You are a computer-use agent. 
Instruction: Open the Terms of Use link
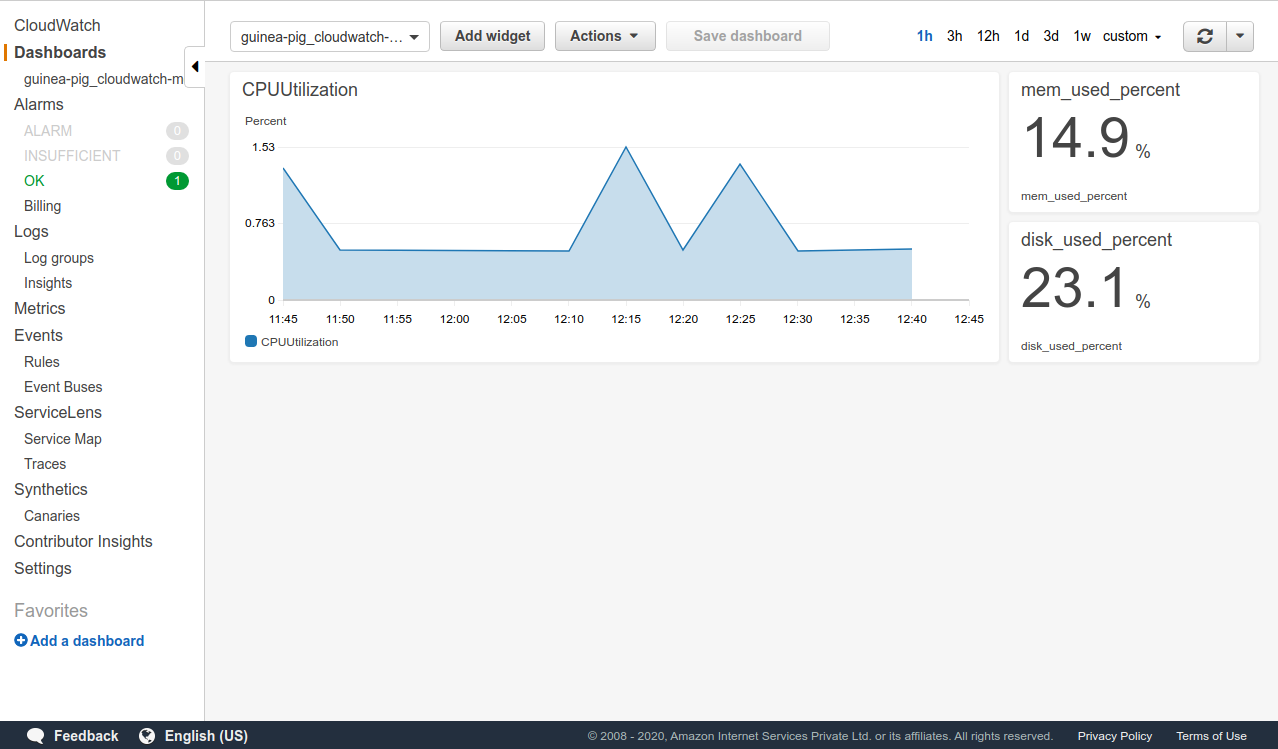pyautogui.click(x=1211, y=736)
